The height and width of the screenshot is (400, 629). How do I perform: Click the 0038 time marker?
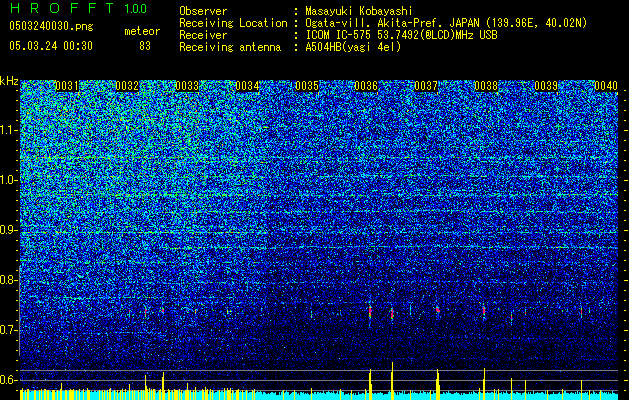point(486,86)
